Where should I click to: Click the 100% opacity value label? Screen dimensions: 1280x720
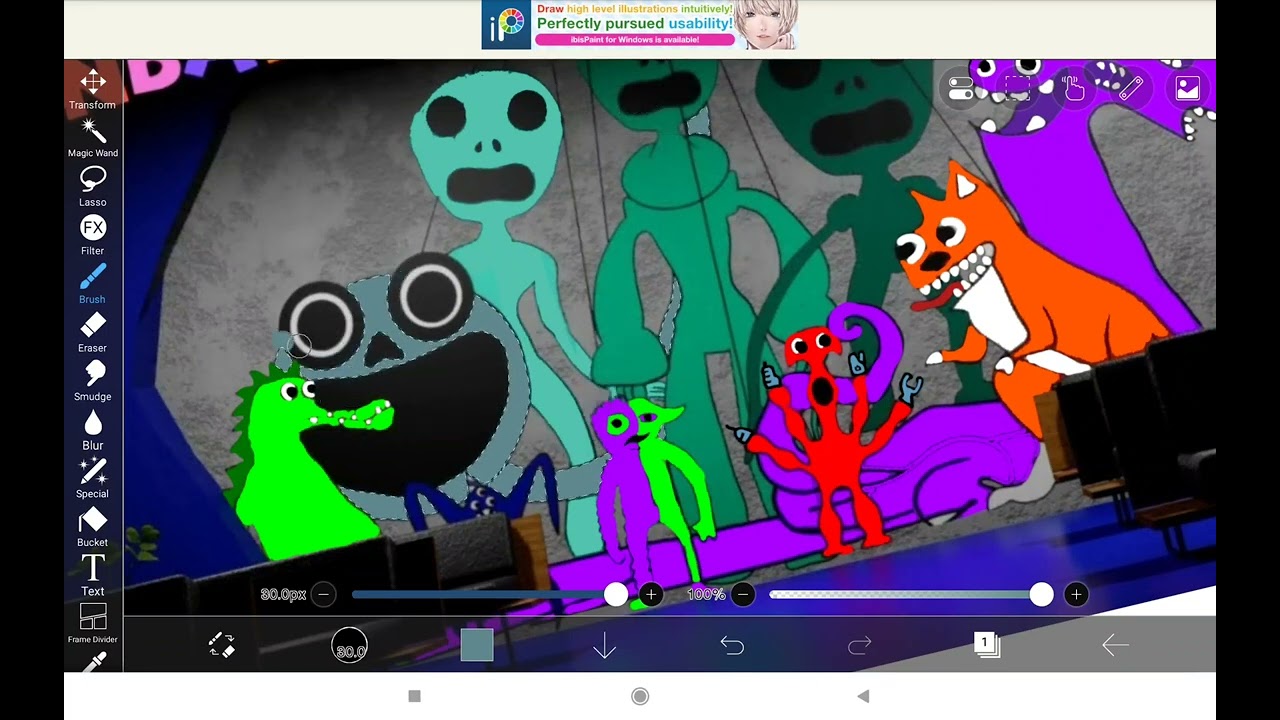(706, 594)
